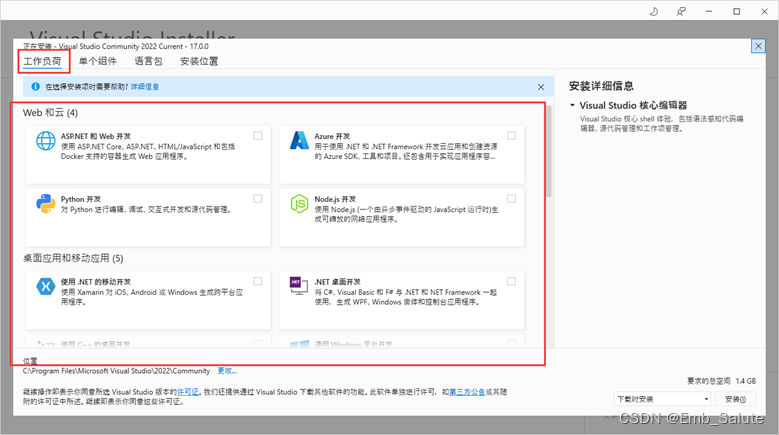Open the 许可证 license link
This screenshot has width=779, height=435.
pyautogui.click(x=188, y=392)
